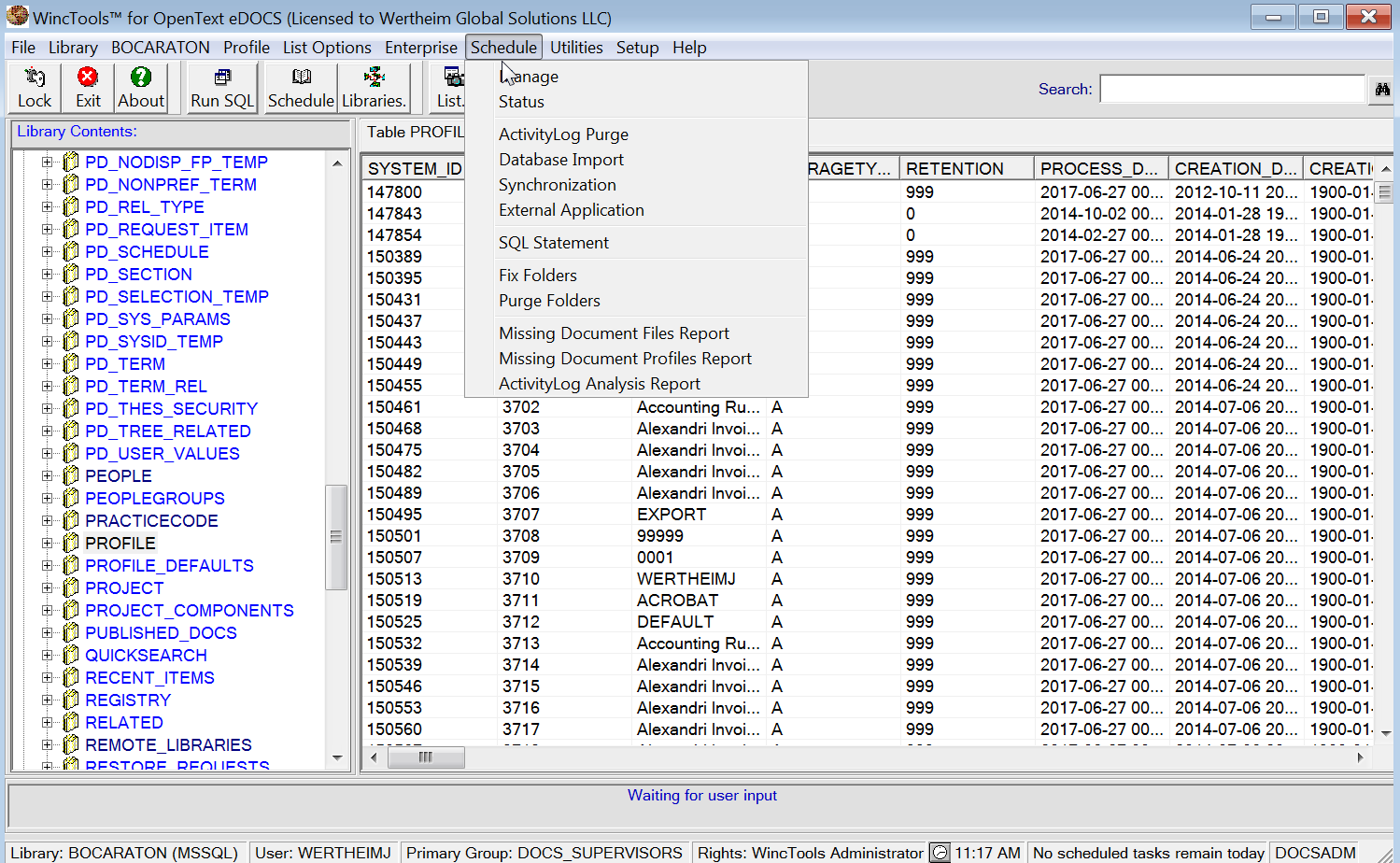
Task: Click the PD_SCHEDULE table icon
Action: (x=71, y=252)
